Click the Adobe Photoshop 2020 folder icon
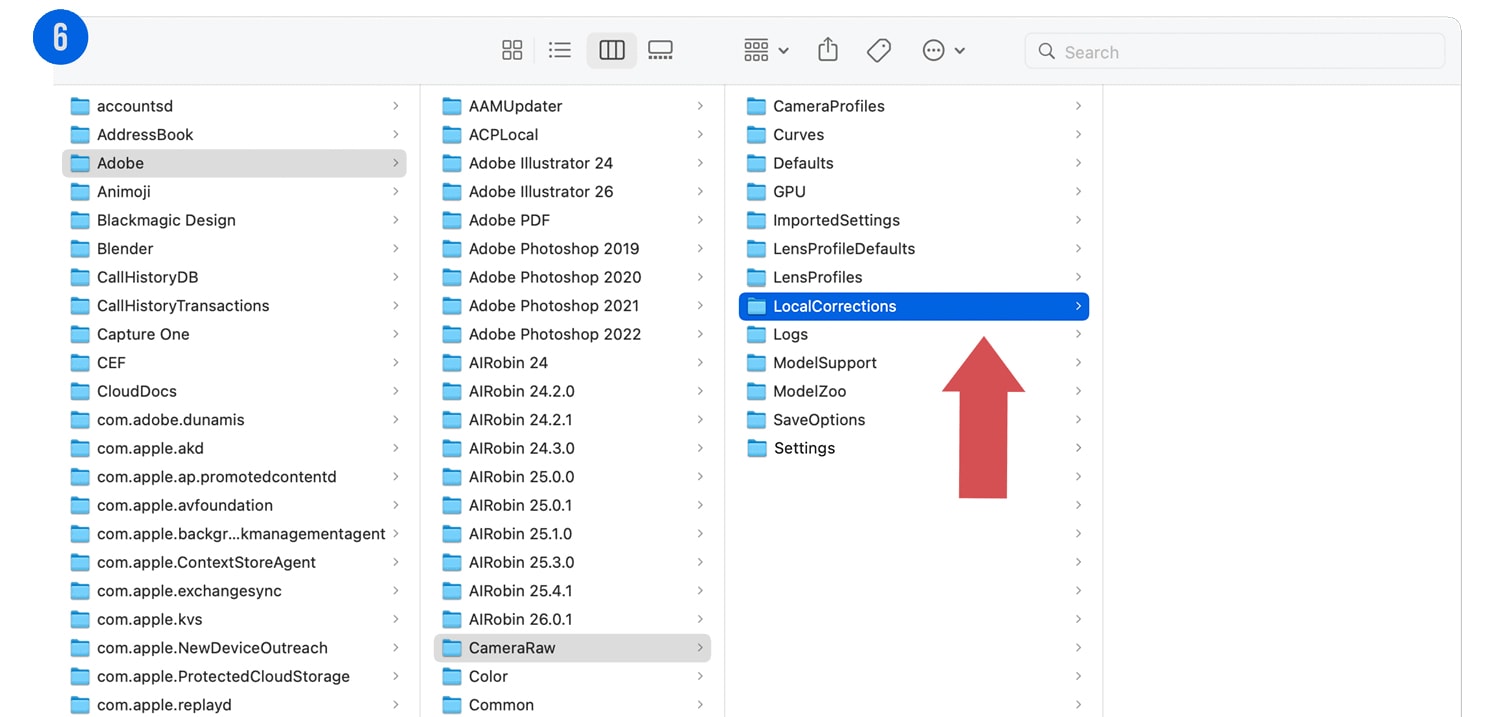1500x717 pixels. click(452, 277)
